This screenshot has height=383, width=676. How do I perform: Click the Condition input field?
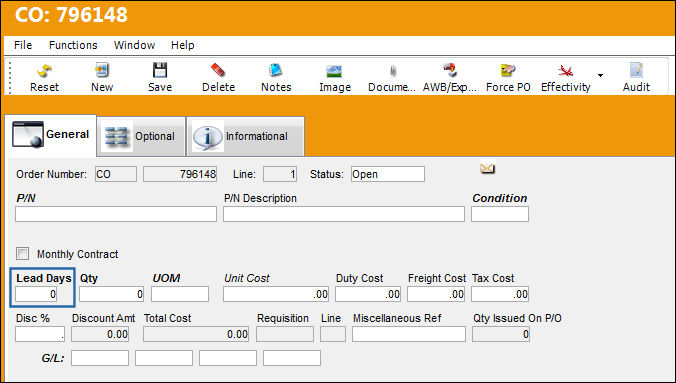(500, 214)
